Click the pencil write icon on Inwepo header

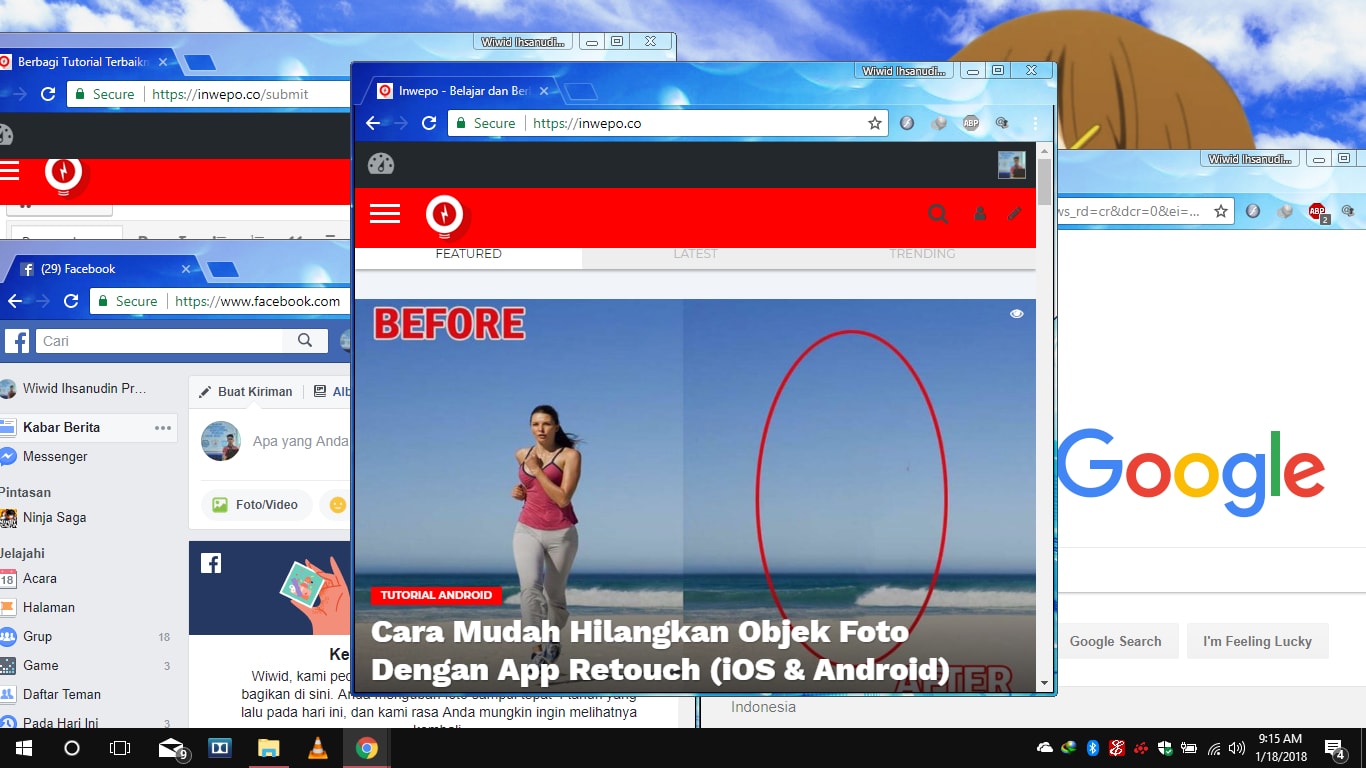1015,214
